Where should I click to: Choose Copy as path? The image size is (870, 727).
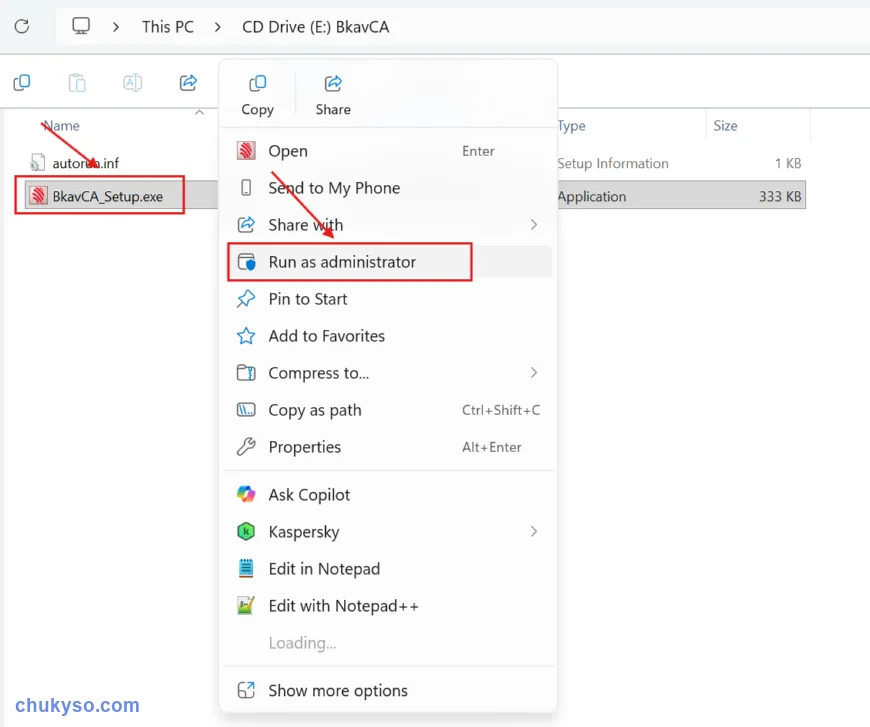click(388, 410)
